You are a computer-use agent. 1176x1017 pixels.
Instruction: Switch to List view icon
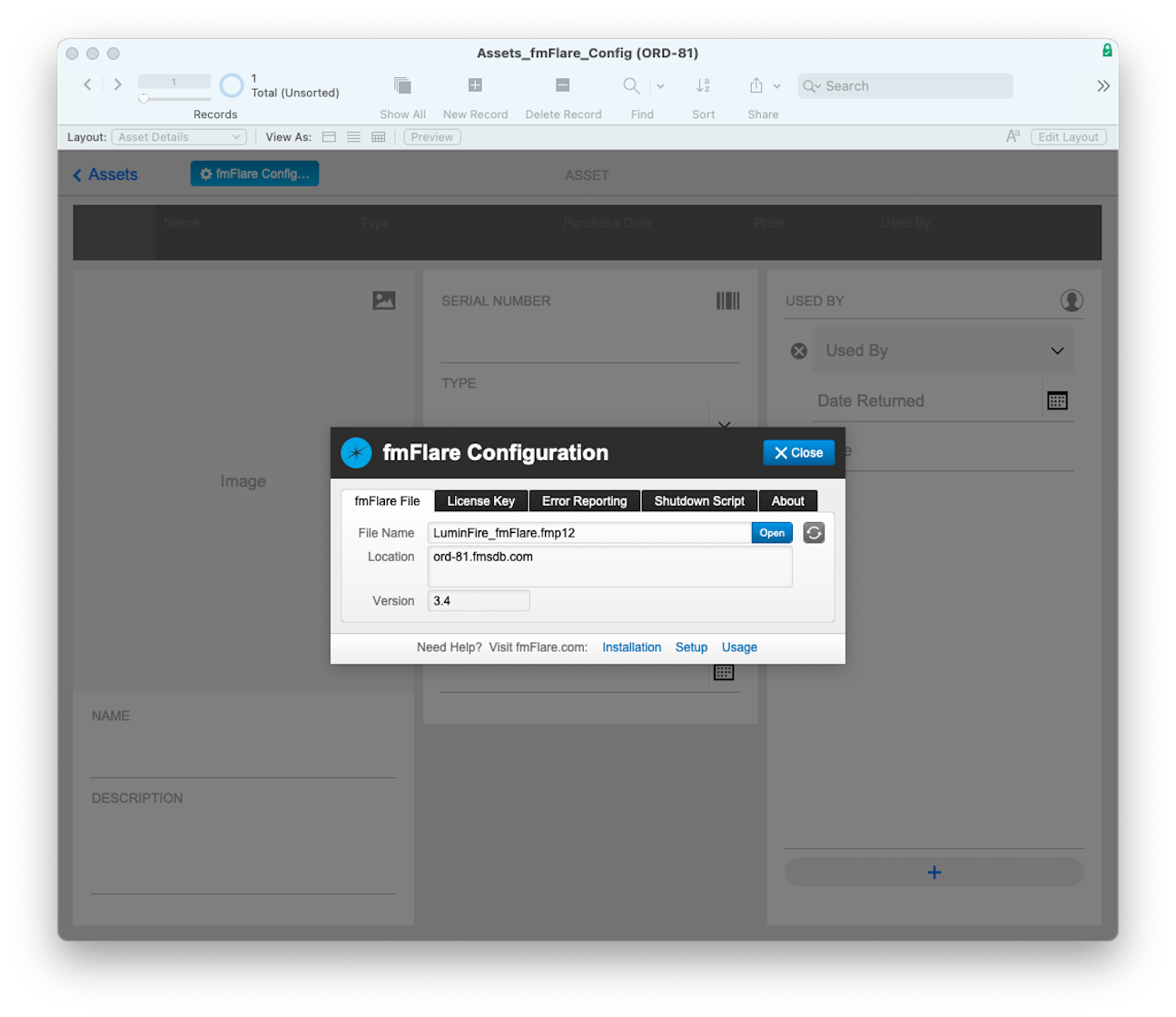(x=353, y=137)
